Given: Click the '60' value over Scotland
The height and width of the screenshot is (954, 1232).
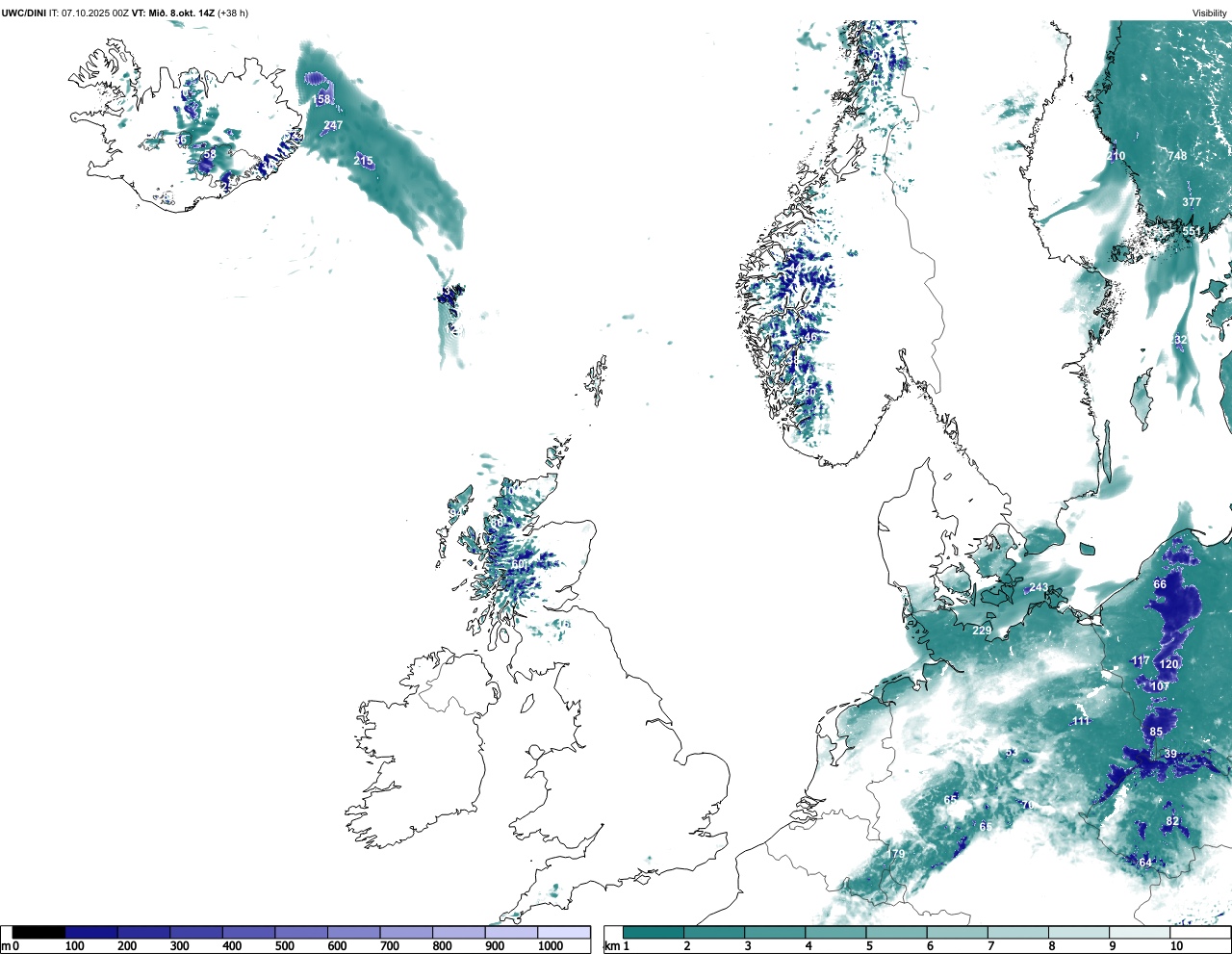Looking at the screenshot, I should (x=518, y=564).
